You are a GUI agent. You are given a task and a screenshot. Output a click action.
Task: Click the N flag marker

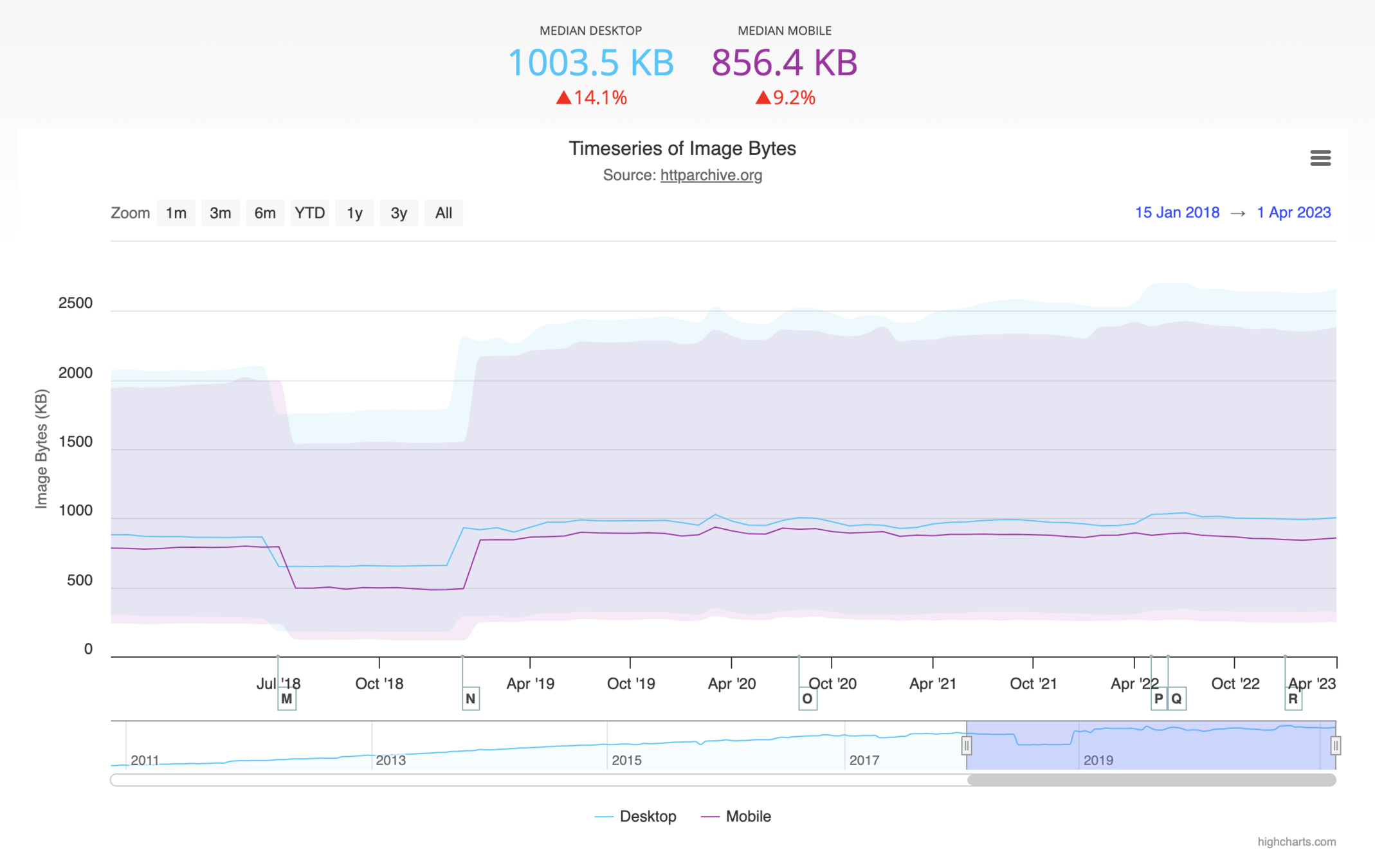(x=470, y=699)
